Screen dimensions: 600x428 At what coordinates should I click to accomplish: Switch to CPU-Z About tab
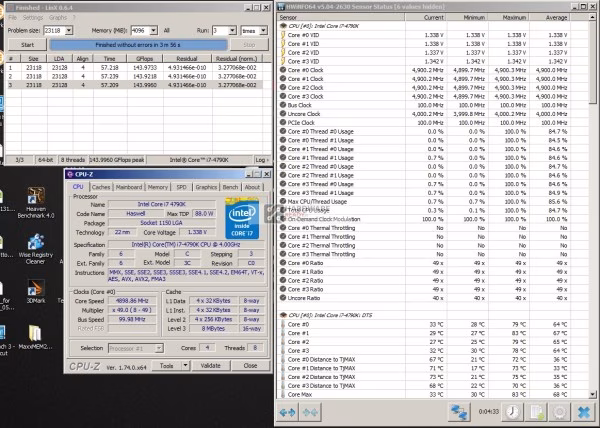click(x=252, y=187)
